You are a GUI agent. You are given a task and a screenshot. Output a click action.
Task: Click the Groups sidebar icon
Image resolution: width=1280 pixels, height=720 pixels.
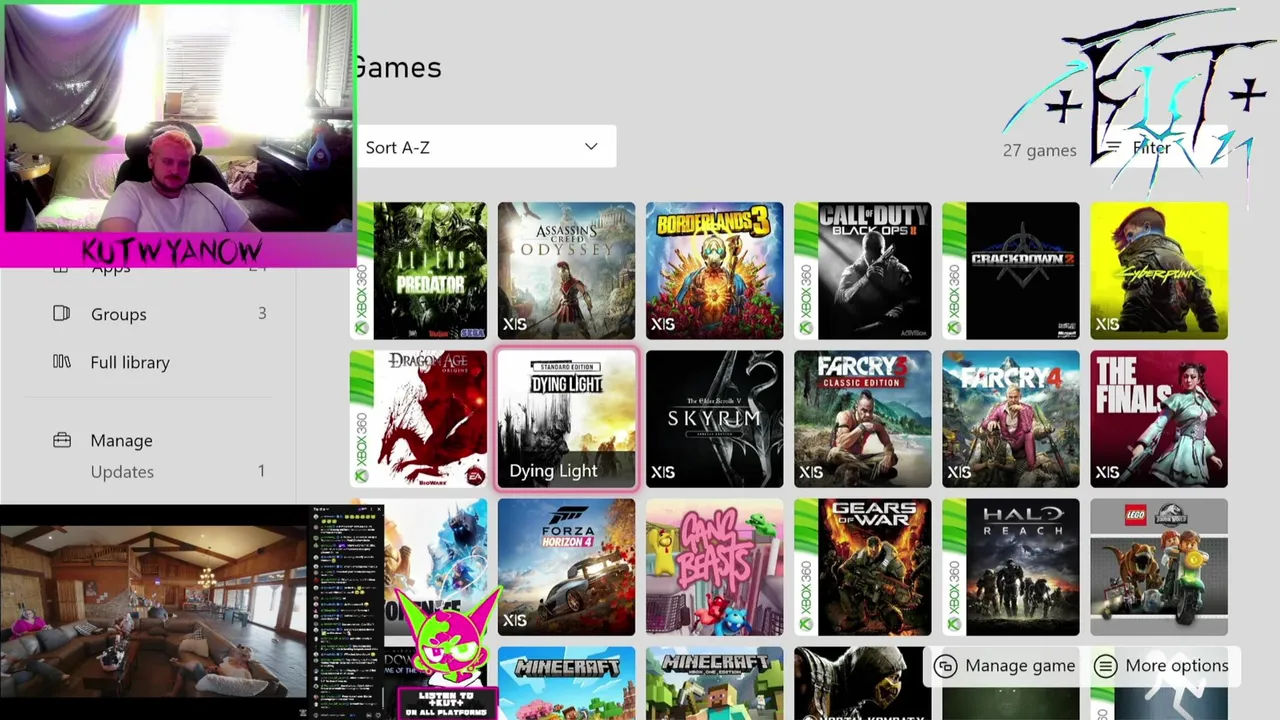[x=62, y=313]
